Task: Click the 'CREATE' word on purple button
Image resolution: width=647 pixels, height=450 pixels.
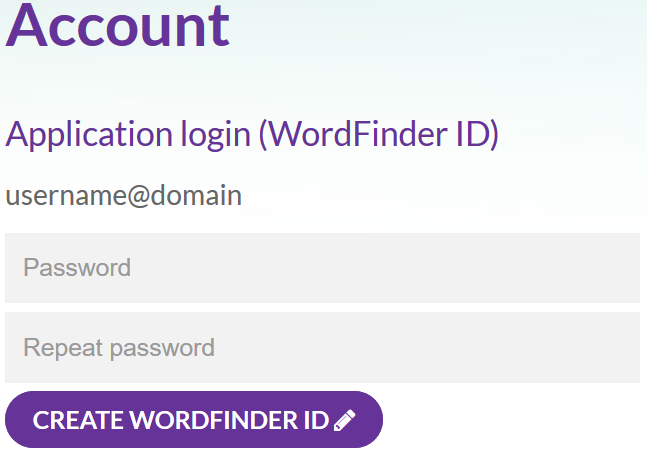Action: pos(78,420)
